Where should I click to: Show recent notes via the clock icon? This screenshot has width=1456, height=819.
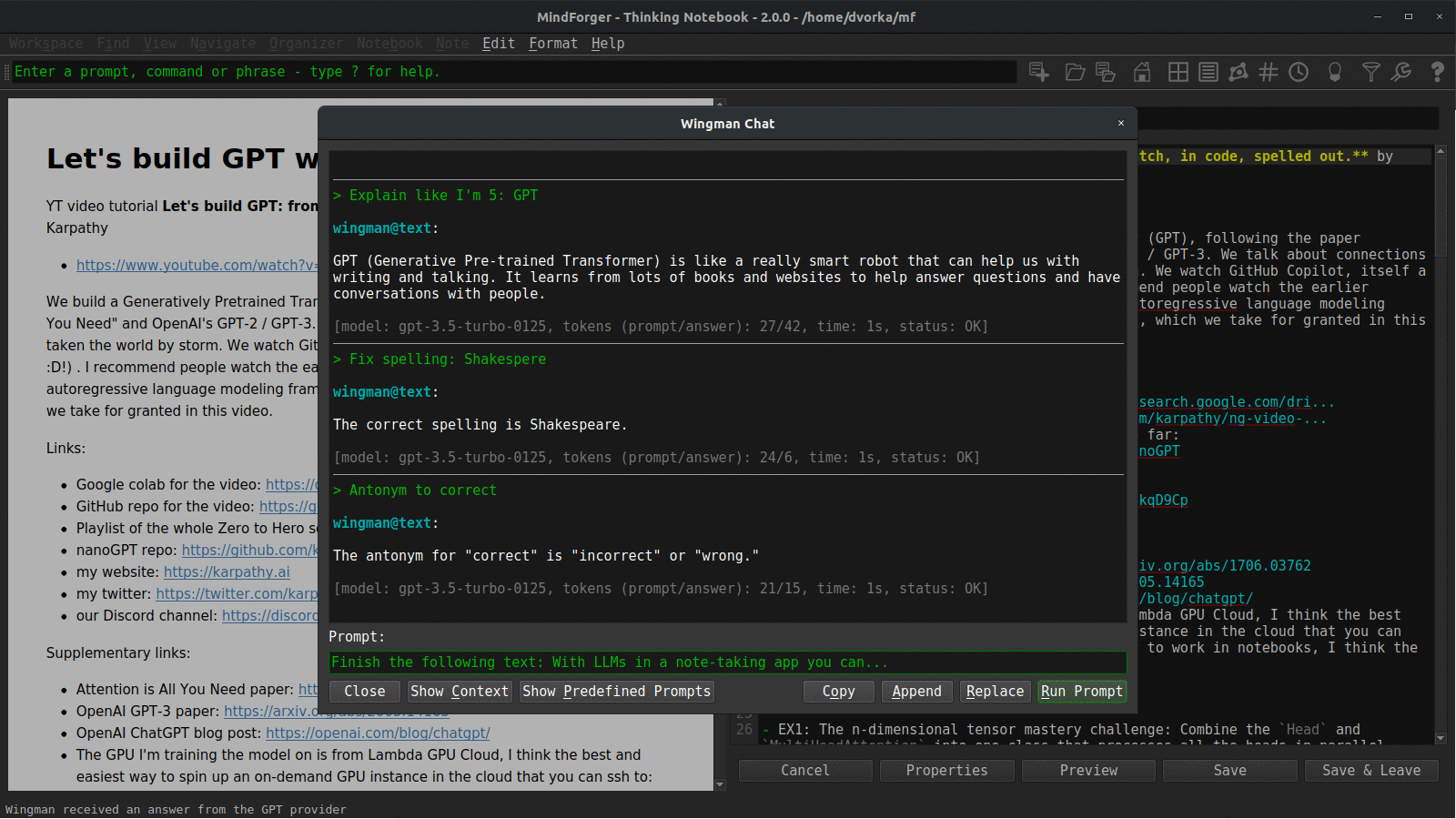pos(1299,72)
